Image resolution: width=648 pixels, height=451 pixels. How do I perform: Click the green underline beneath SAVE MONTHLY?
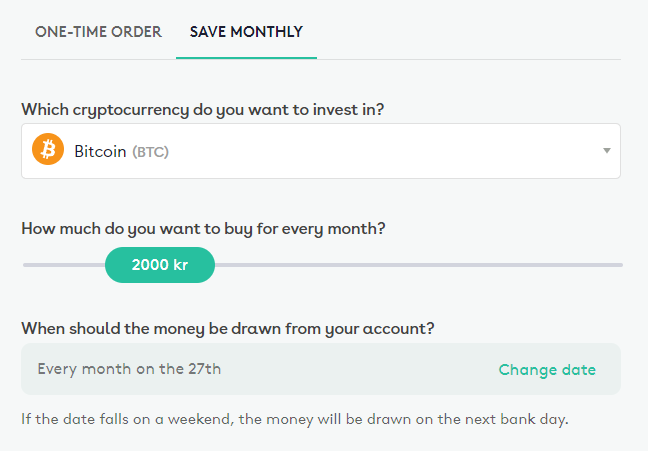coord(246,58)
